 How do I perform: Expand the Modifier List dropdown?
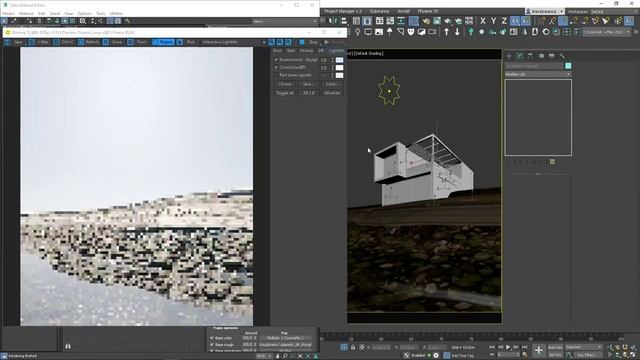click(x=538, y=74)
